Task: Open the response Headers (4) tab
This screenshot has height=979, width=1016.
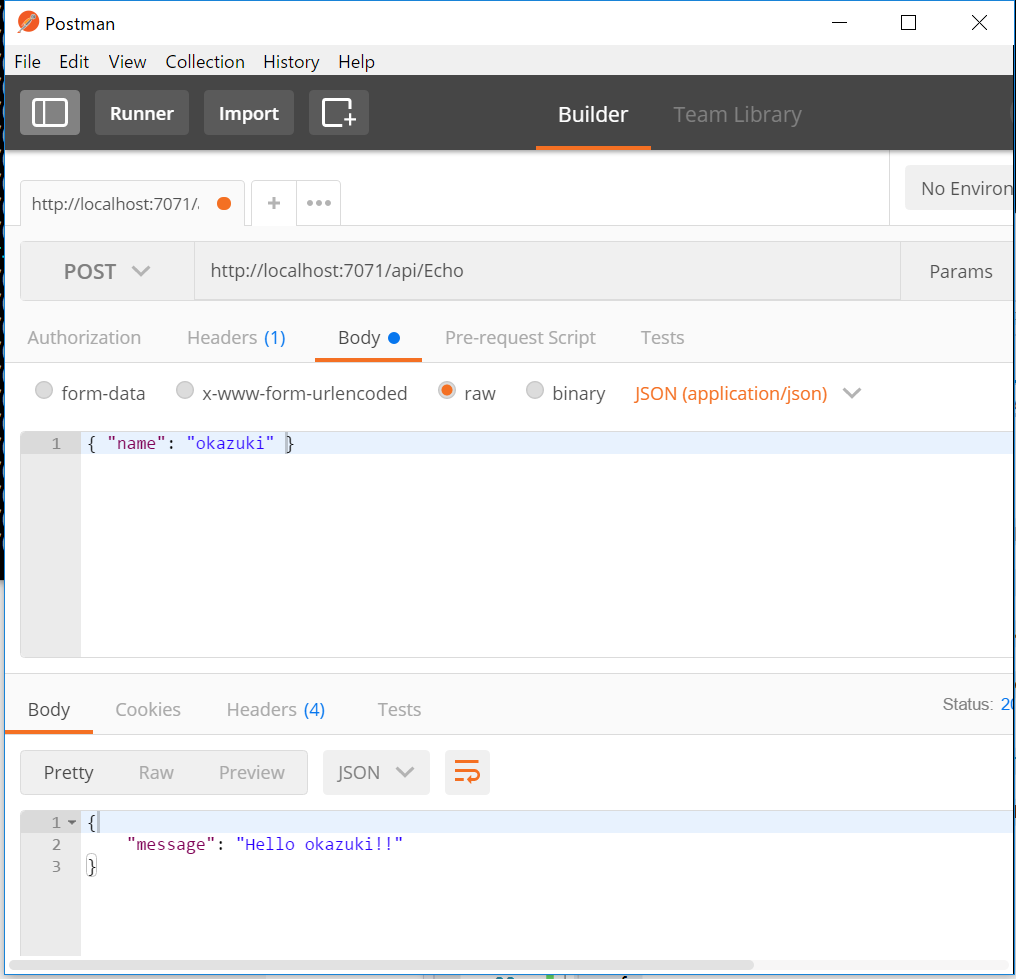Action: tap(275, 709)
